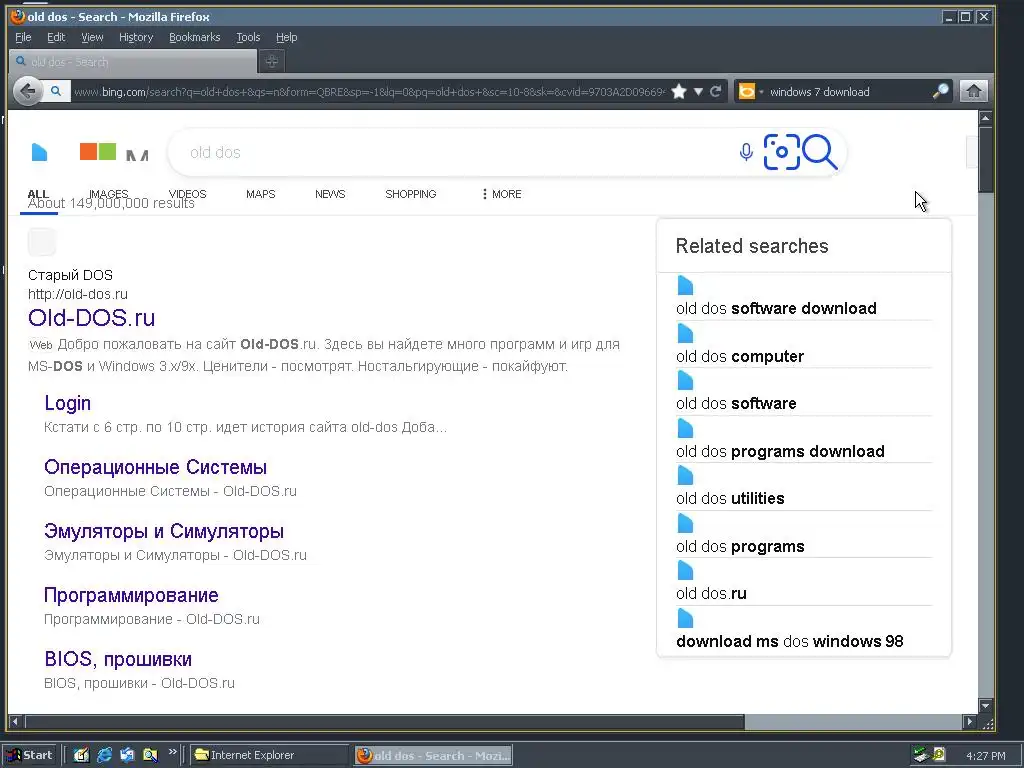
Task: Click related search 'old dos software download'
Action: pos(776,308)
